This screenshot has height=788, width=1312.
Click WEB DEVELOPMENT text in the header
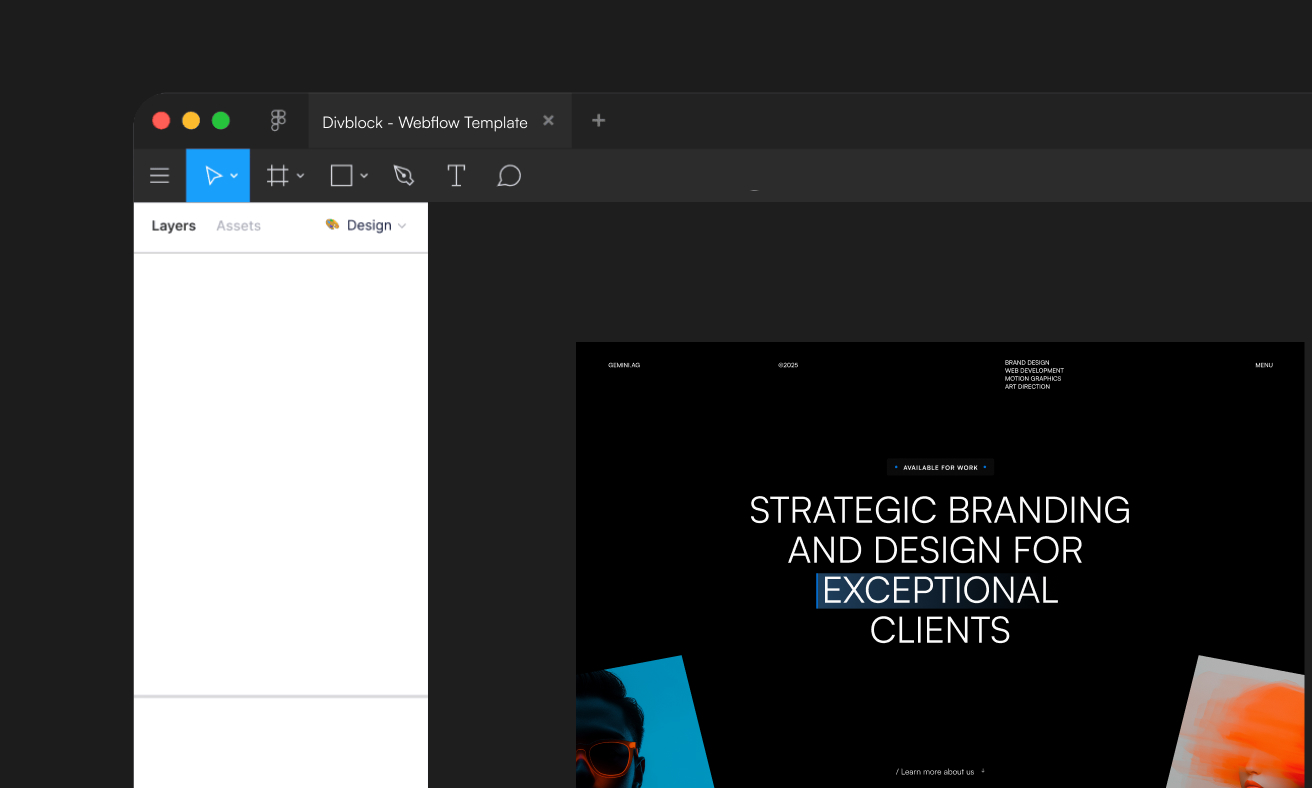(x=1034, y=371)
